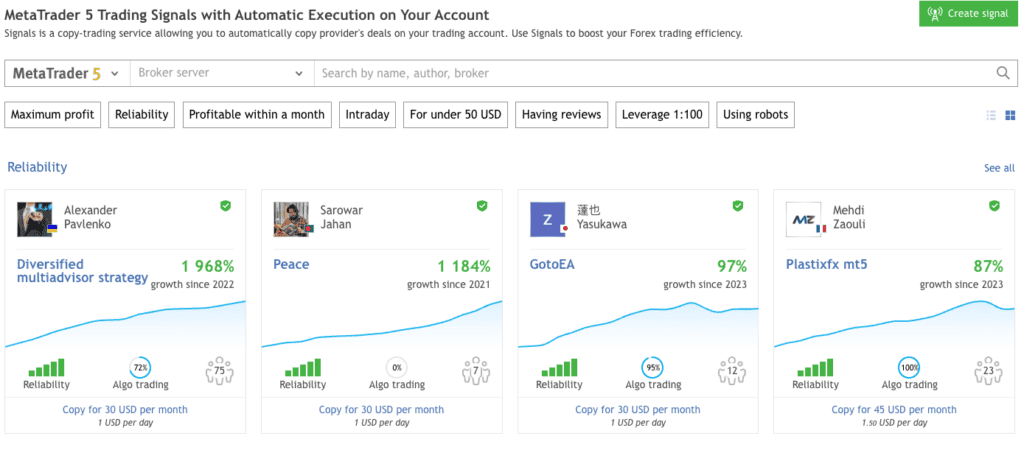Click the 1 184% growth value
The height and width of the screenshot is (450, 1024).
[464, 266]
